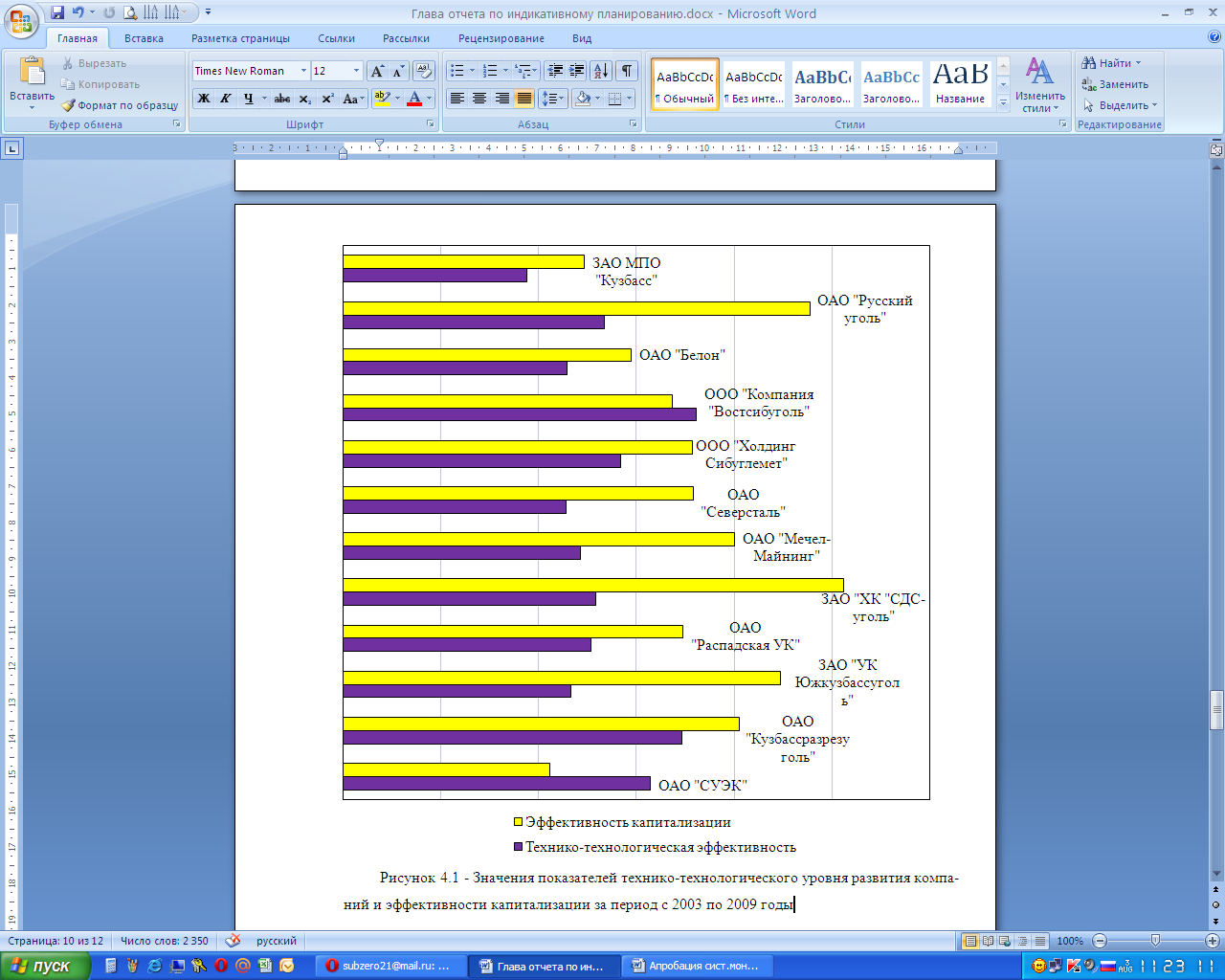Open Styles (Стили) pane launcher
1225x980 pixels.
(1062, 124)
